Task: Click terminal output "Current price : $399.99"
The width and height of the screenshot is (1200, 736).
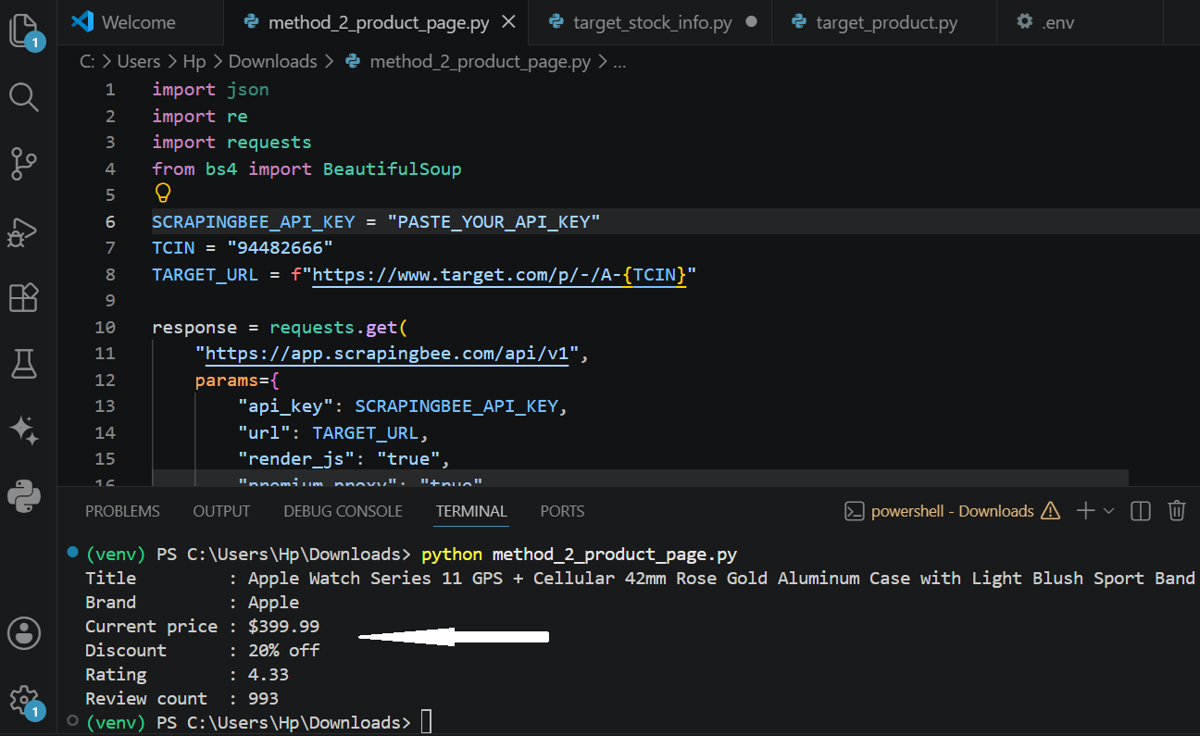Action: point(202,627)
